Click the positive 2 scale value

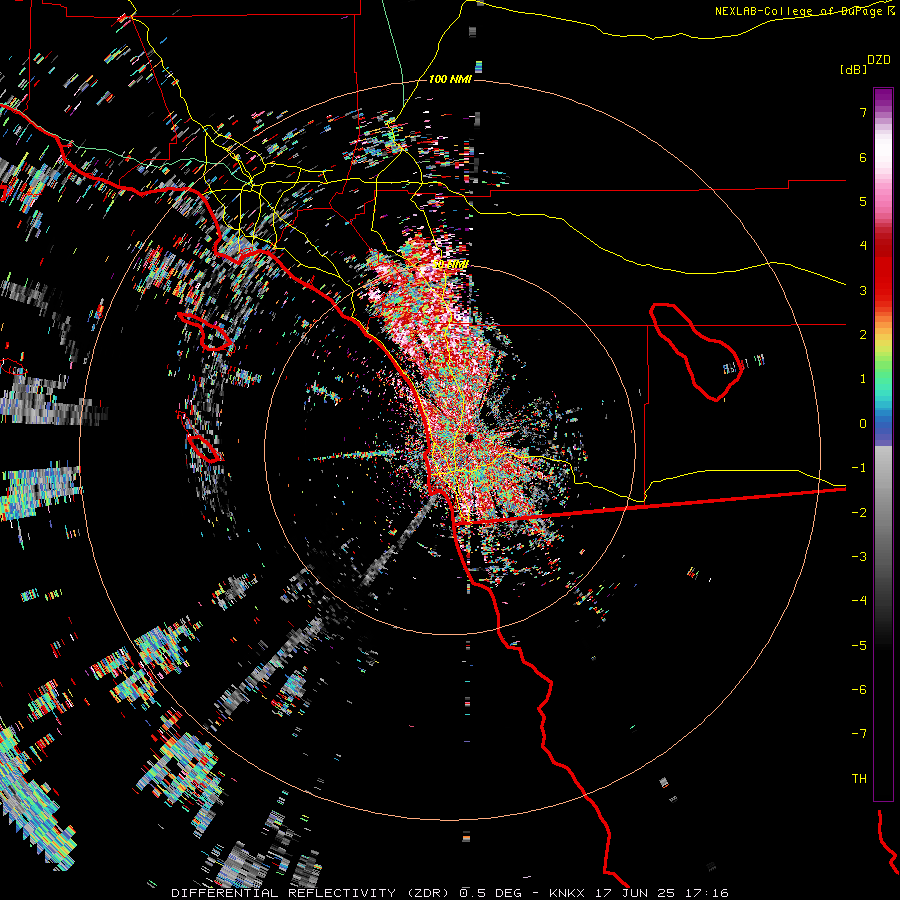point(863,335)
